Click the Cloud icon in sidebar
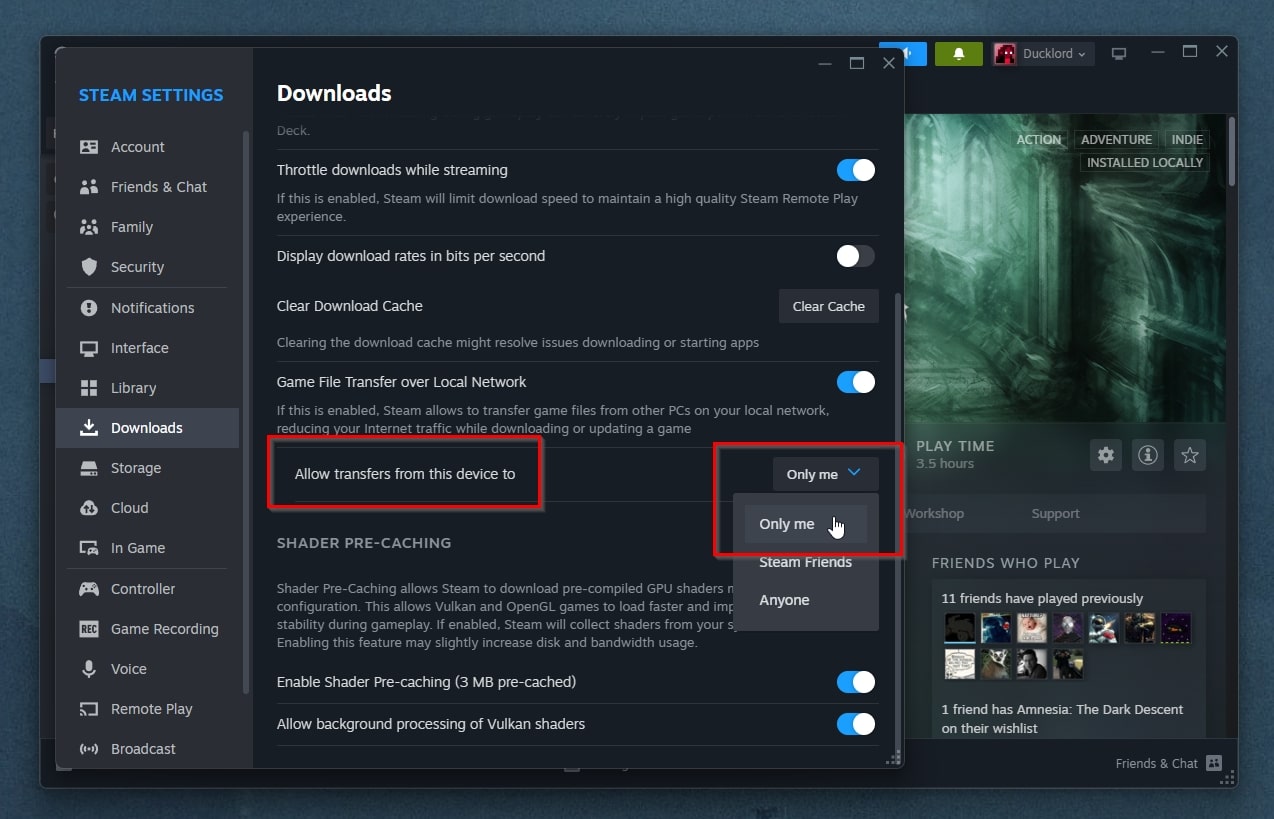This screenshot has width=1274, height=819. pos(89,508)
